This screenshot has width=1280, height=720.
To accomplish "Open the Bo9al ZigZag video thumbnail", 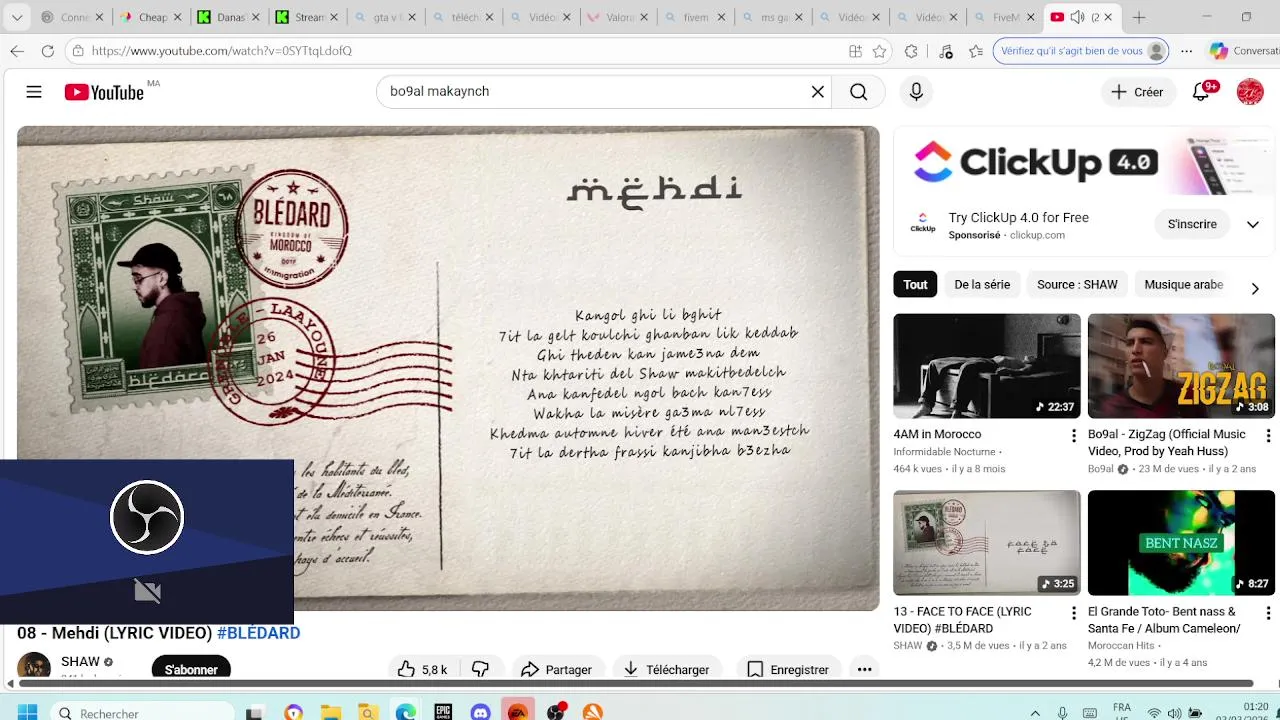I will (x=1181, y=366).
